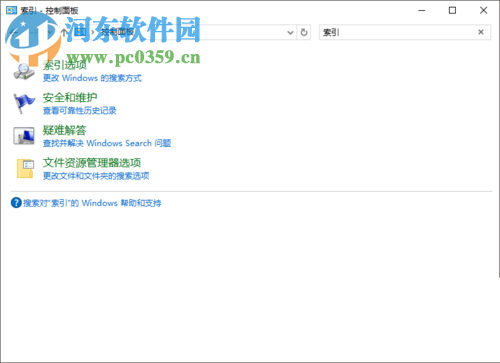500x363 pixels.
Task: Minimize the Control Panel window
Action: [x=422, y=11]
